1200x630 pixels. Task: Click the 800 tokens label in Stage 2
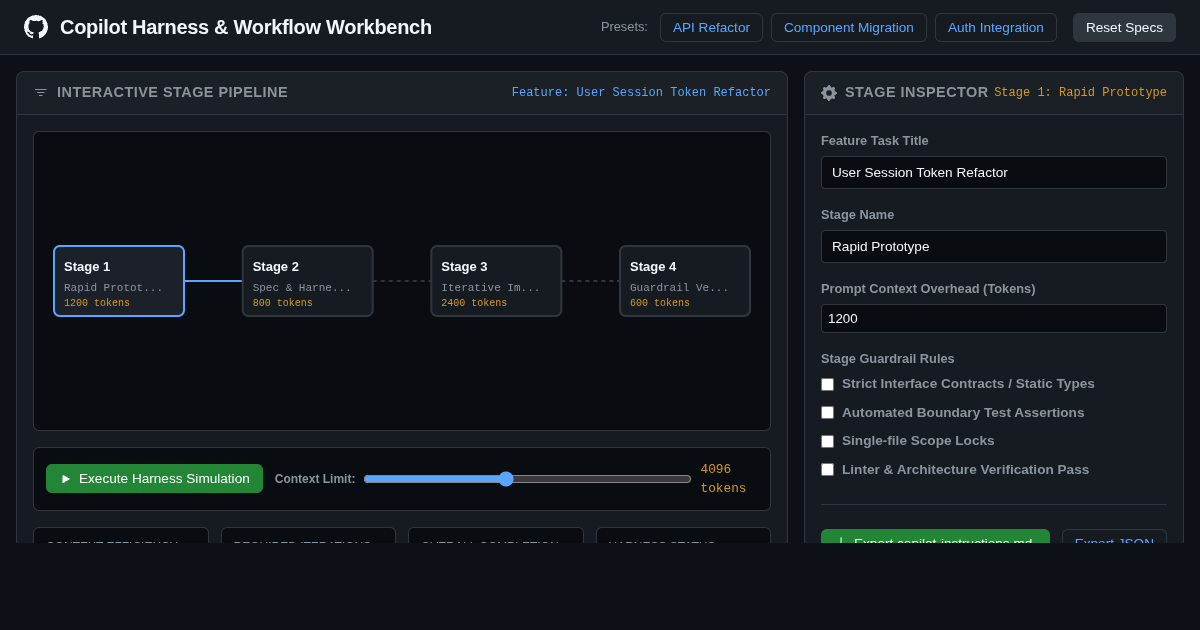[x=282, y=303]
